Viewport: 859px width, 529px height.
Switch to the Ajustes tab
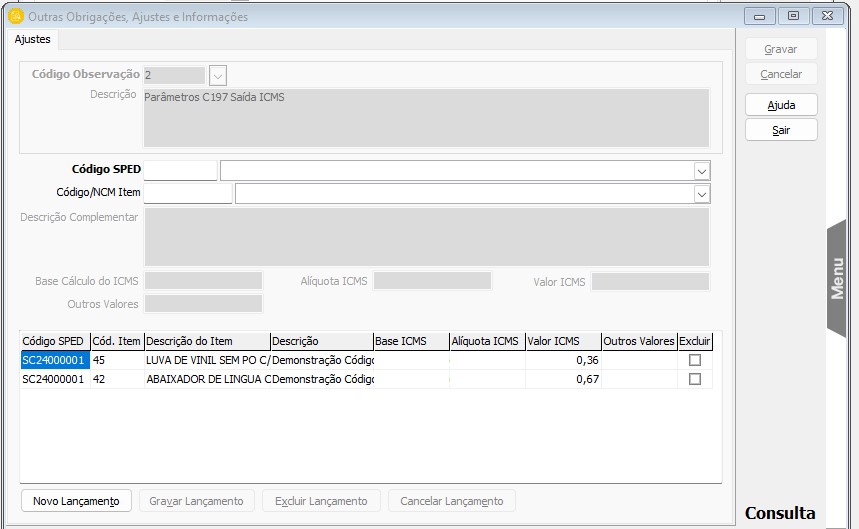33,39
